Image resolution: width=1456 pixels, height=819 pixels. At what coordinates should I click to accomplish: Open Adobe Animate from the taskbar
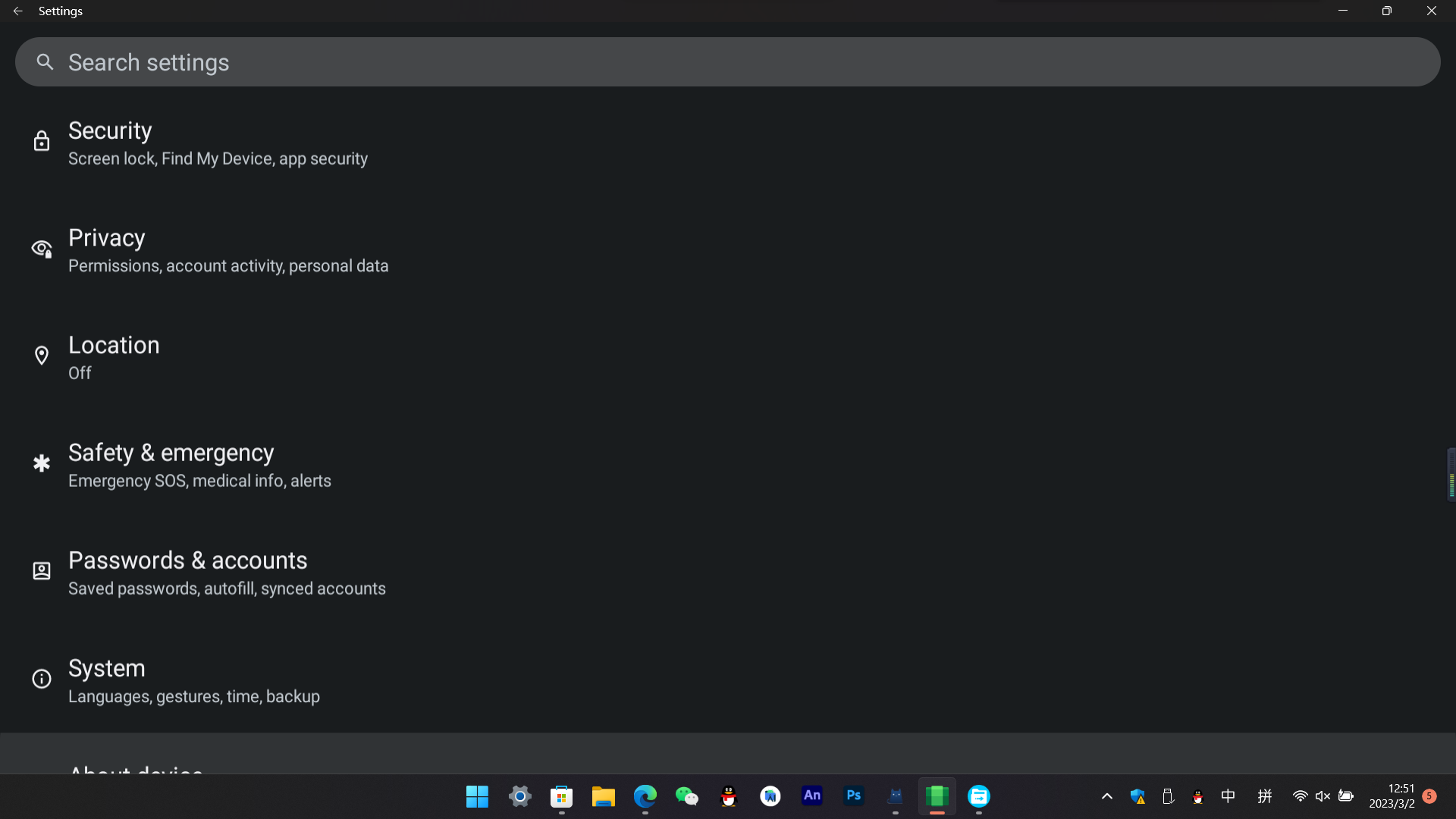click(x=812, y=796)
